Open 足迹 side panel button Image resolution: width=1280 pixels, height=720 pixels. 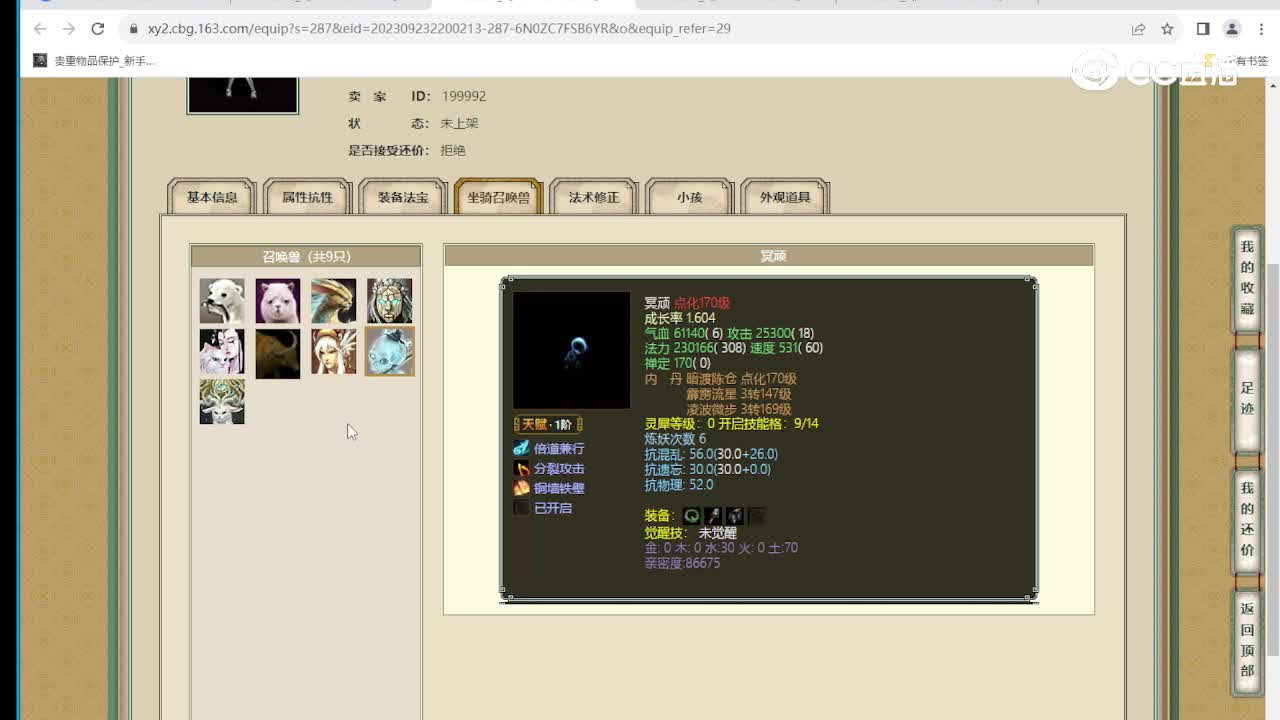[x=1247, y=399]
